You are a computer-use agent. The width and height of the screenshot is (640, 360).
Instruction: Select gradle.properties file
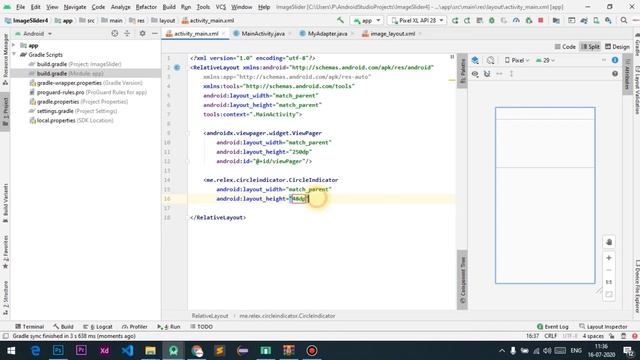[x=79, y=102]
